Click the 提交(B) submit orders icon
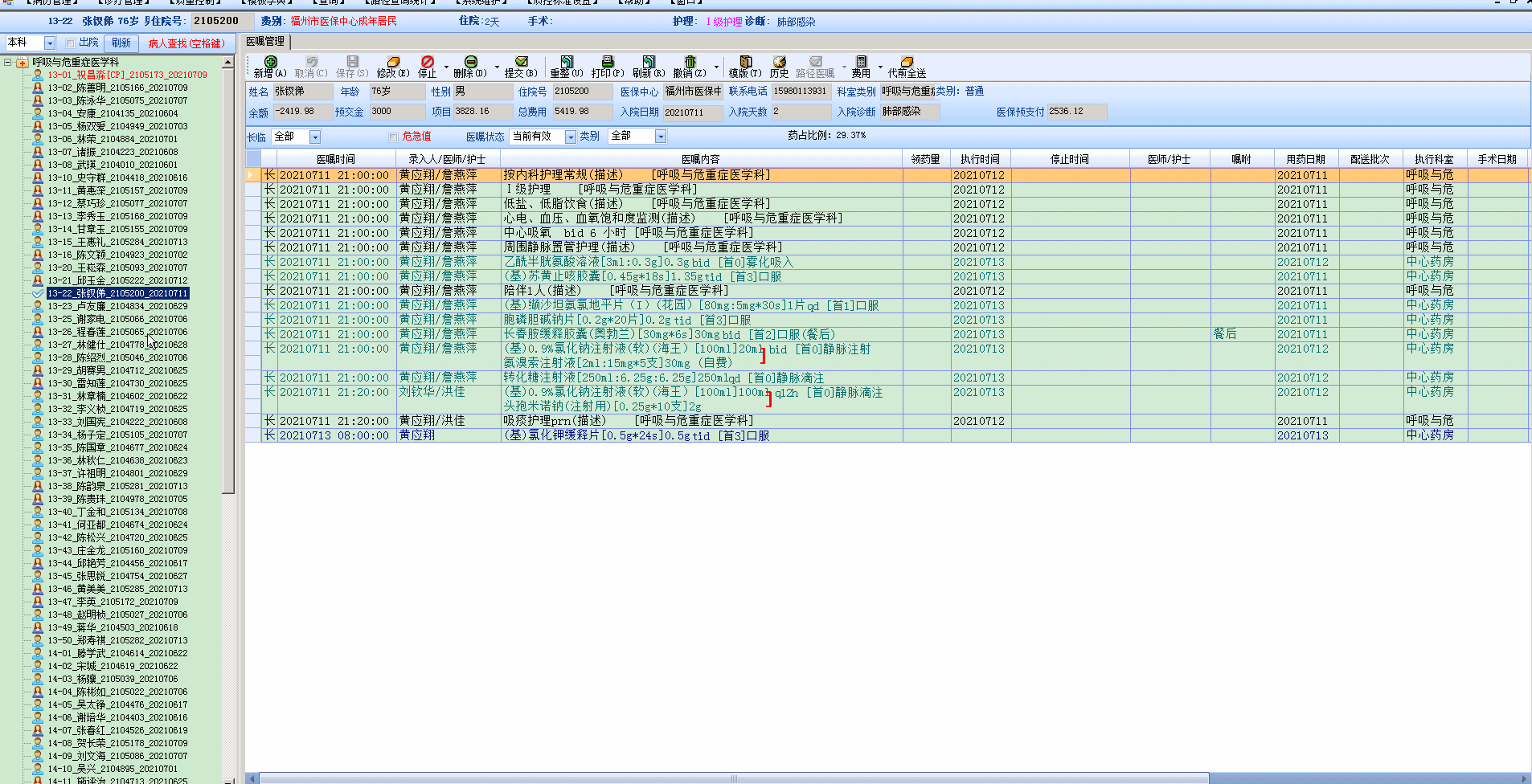This screenshot has height=784, width=1532. tap(521, 62)
